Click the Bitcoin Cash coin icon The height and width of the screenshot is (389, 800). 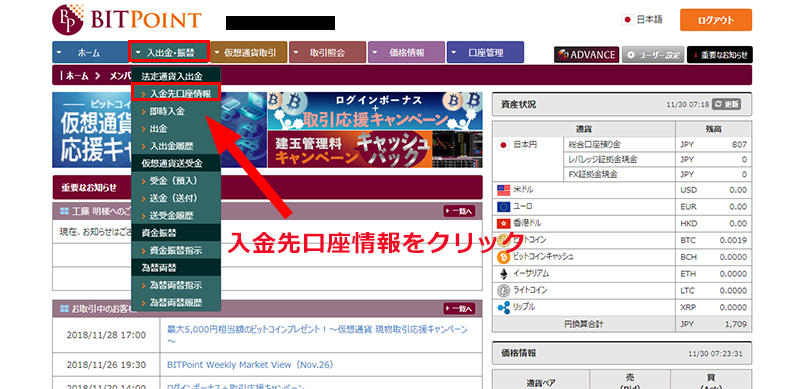(504, 257)
